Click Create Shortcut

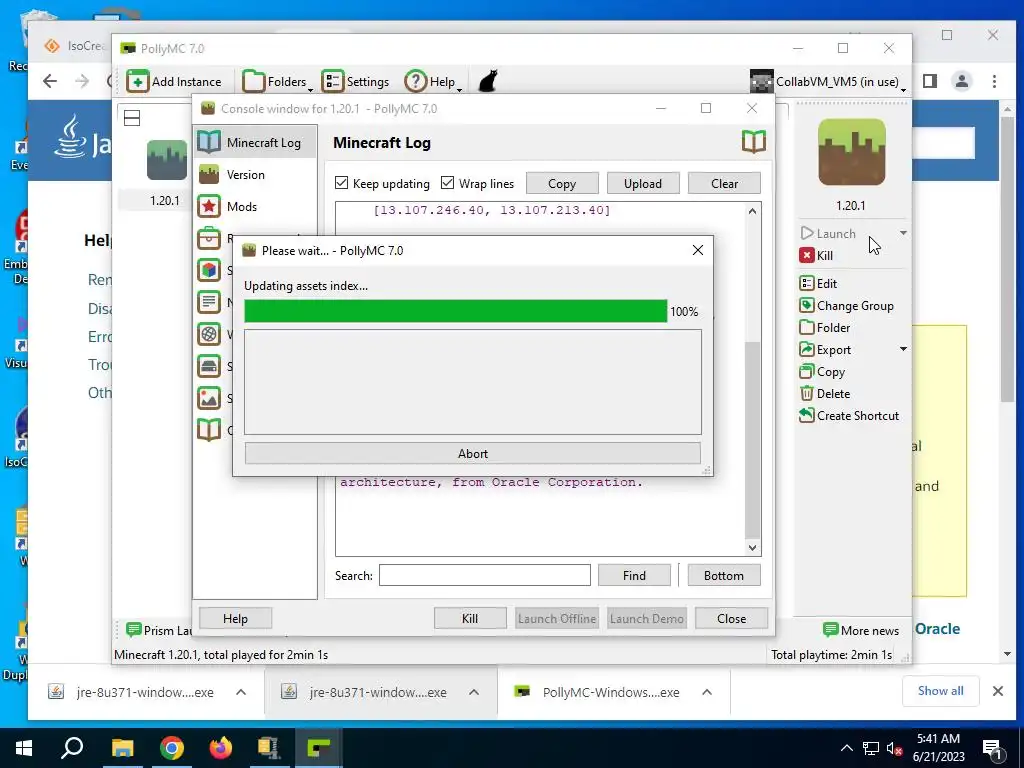[849, 415]
